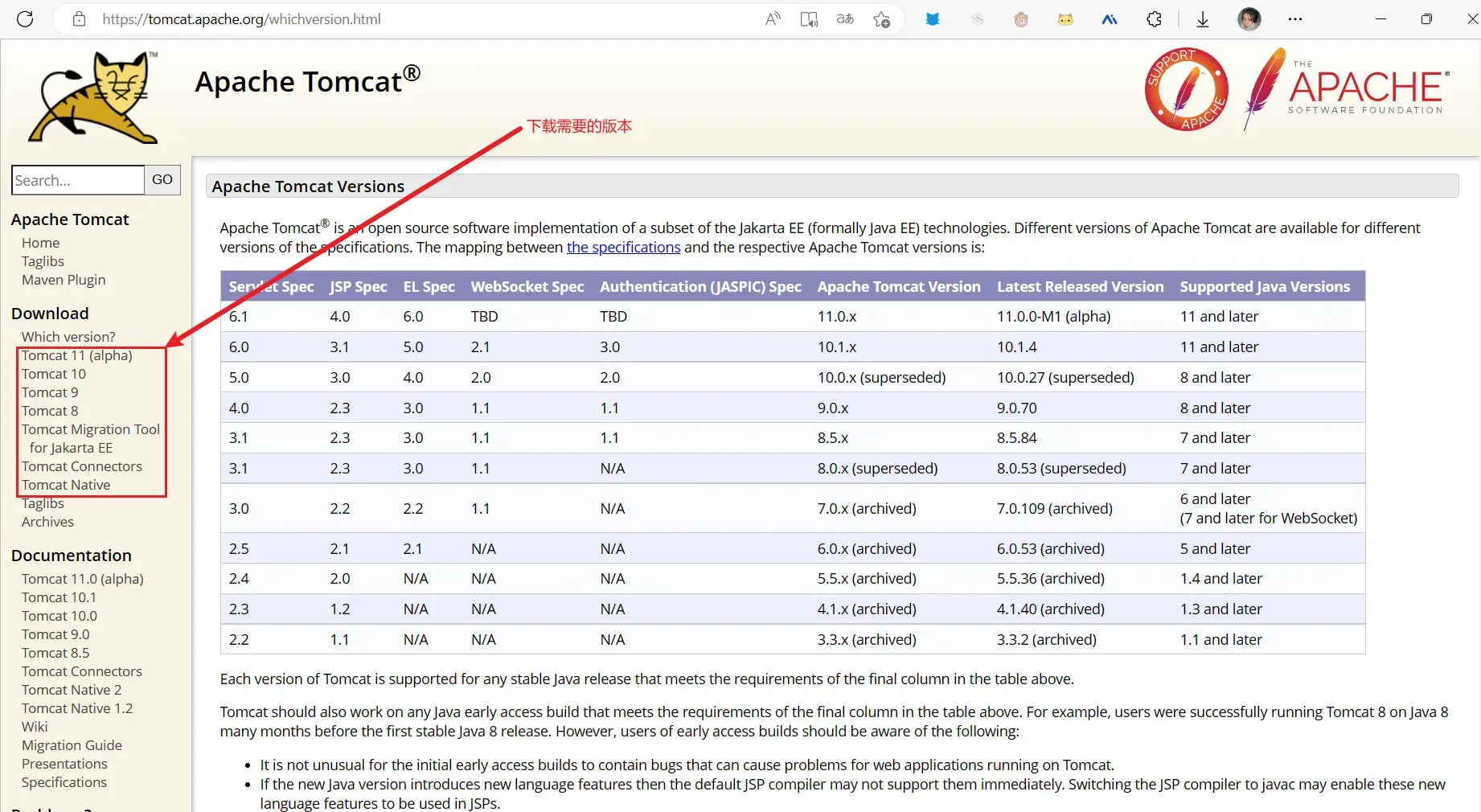Viewport: 1481px width, 812px height.
Task: Open the Tomcat 8 download link
Action: tap(50, 411)
